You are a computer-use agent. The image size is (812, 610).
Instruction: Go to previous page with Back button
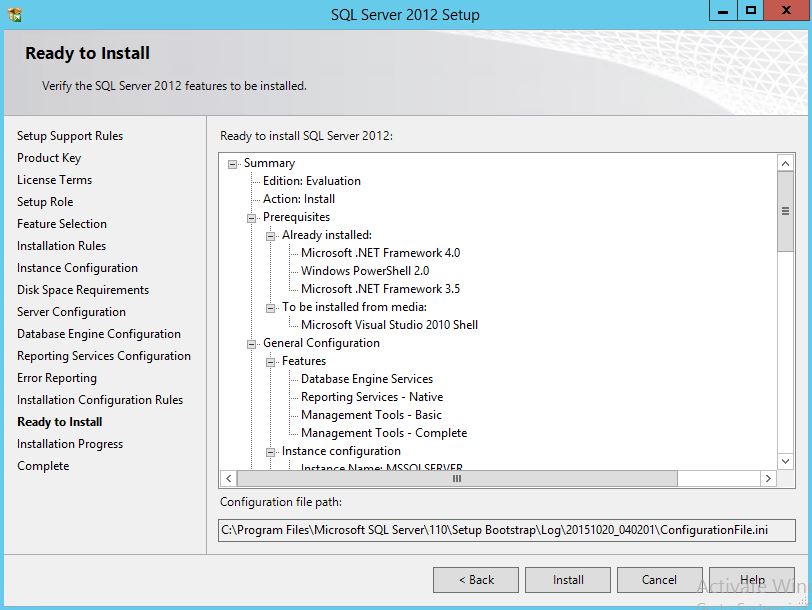point(475,580)
